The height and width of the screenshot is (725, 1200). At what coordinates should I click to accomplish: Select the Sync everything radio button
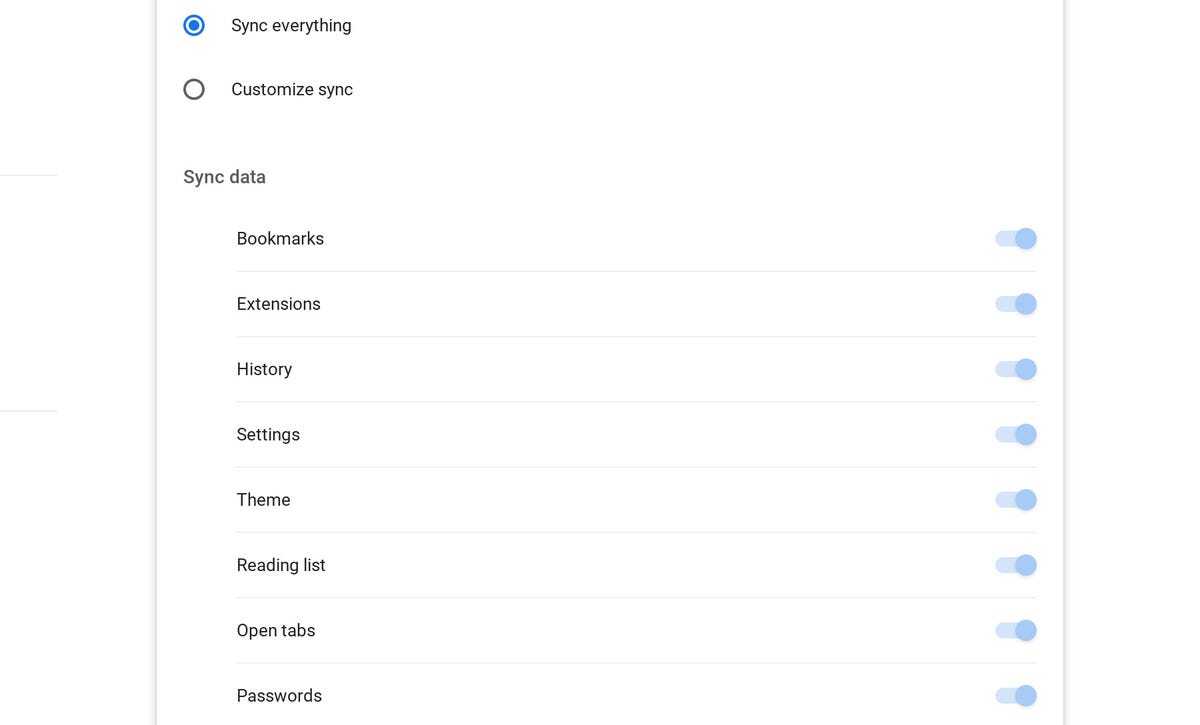(x=194, y=25)
